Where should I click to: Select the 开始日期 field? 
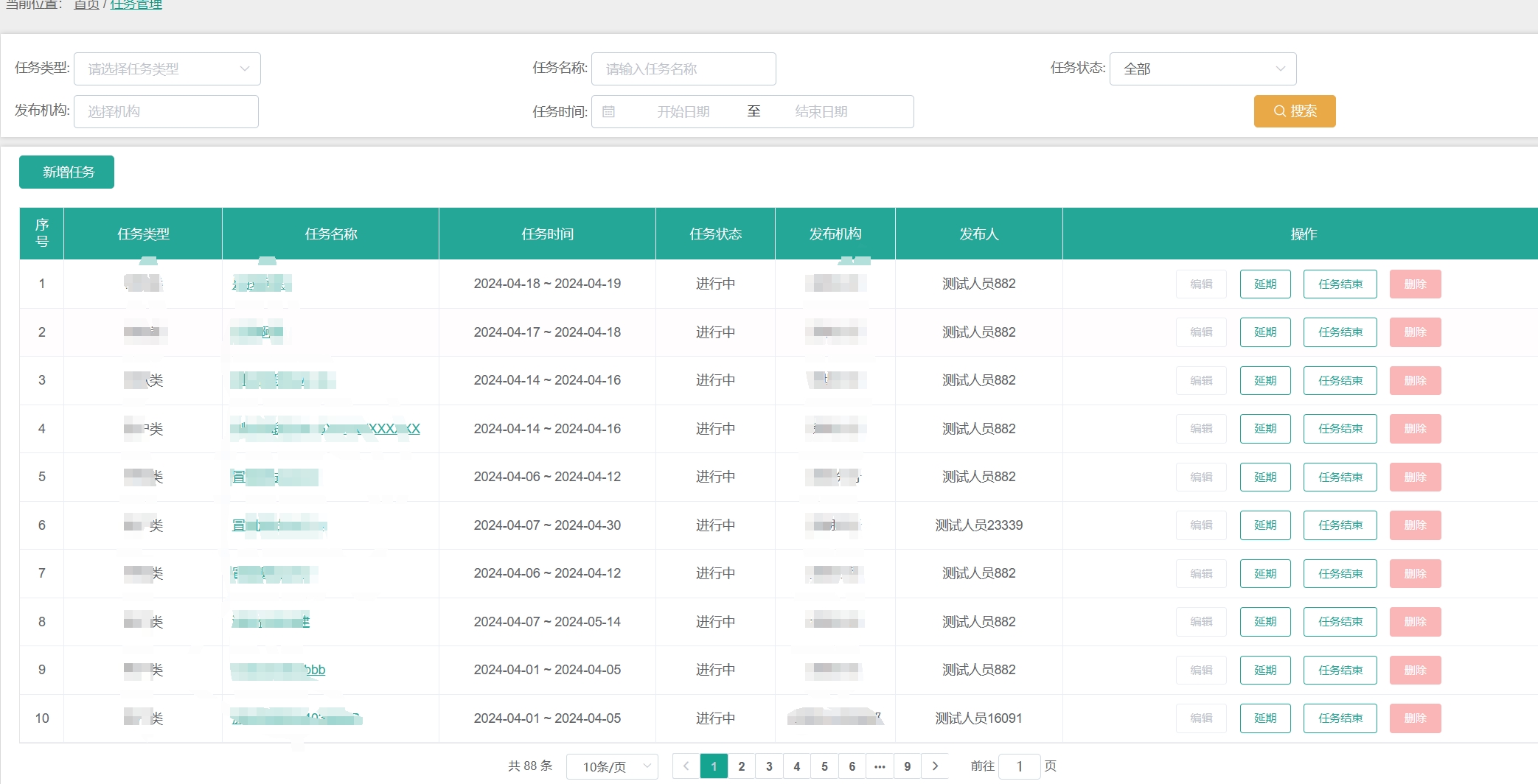[x=683, y=111]
